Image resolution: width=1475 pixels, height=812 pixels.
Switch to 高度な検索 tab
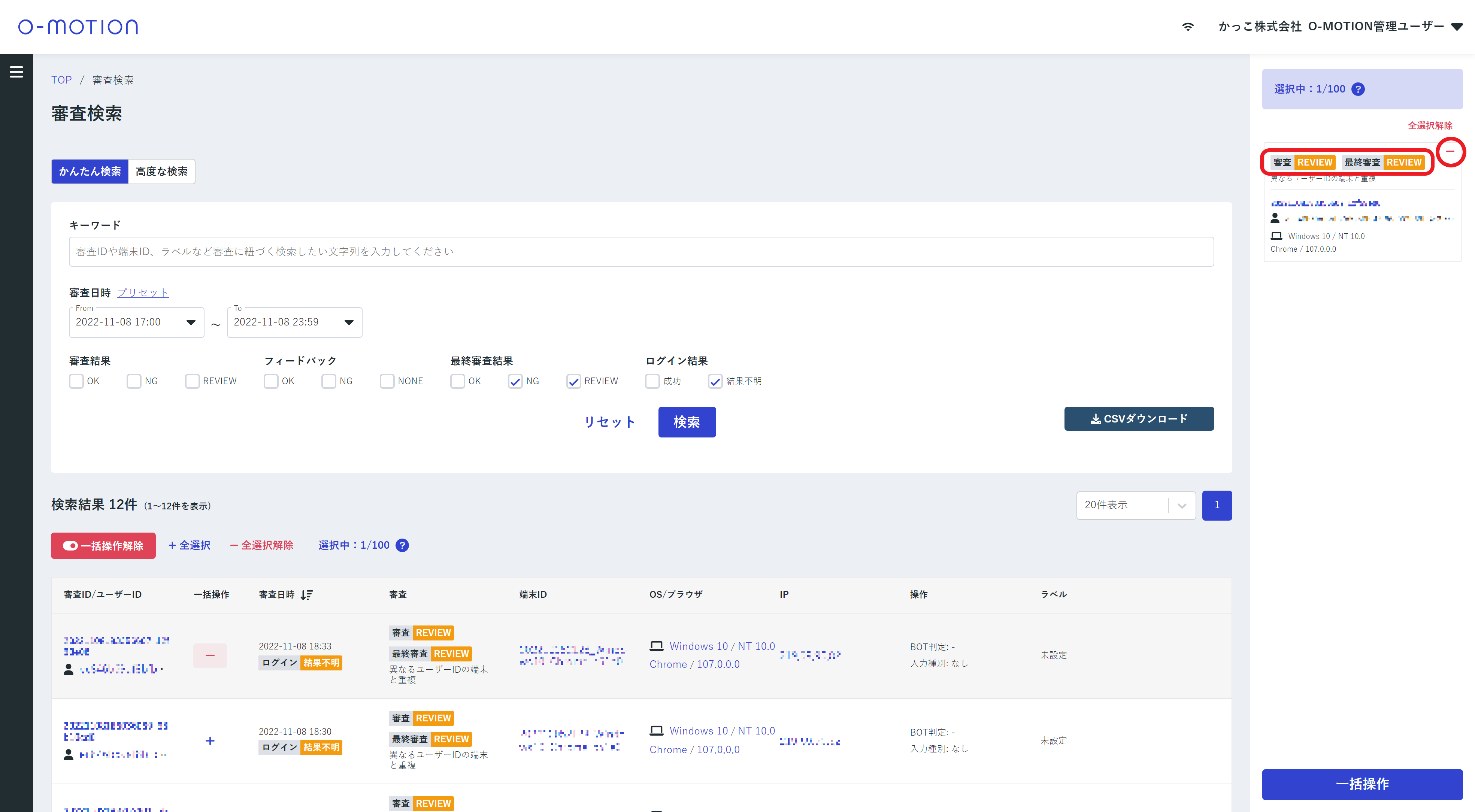click(x=161, y=171)
